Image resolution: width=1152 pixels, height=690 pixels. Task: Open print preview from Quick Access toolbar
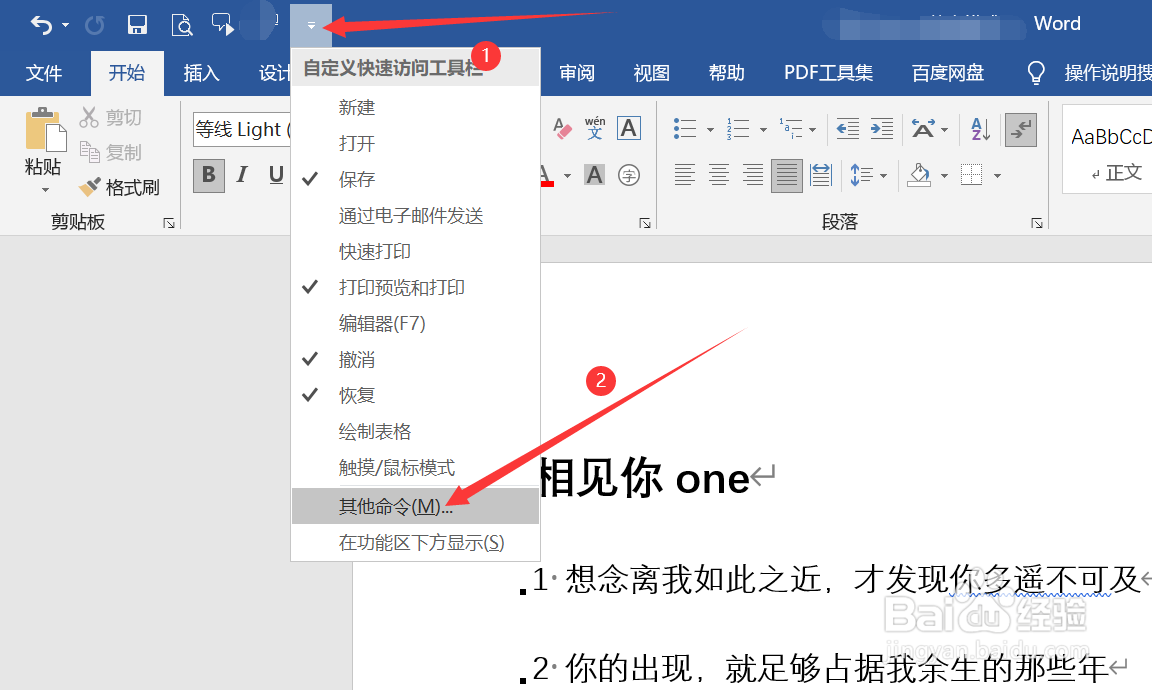183,24
